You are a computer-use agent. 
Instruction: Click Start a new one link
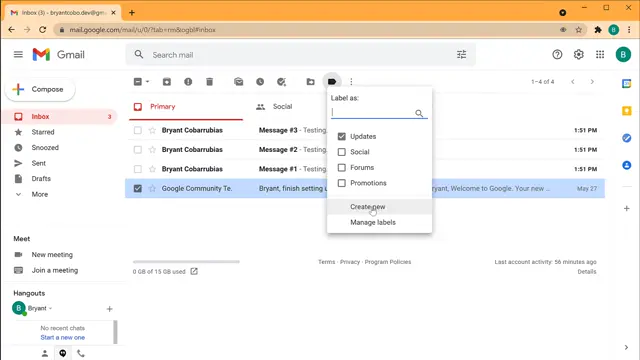62,337
